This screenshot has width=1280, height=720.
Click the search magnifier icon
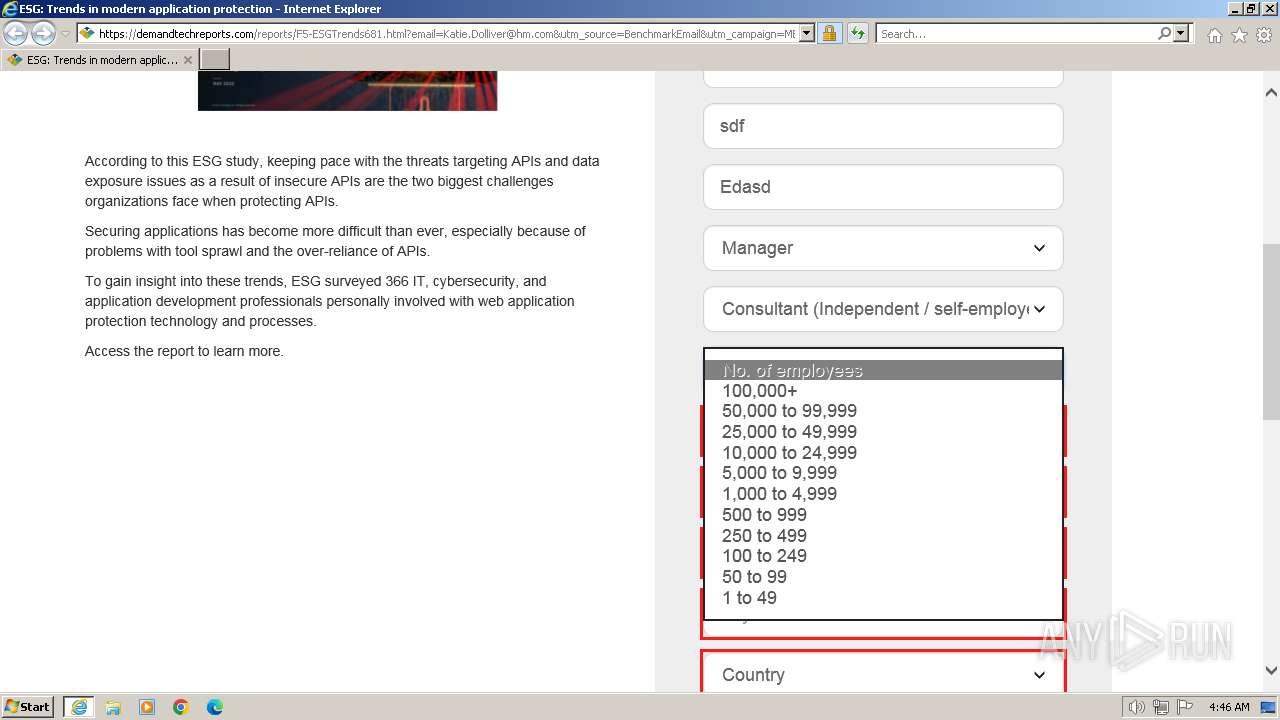coord(1164,33)
